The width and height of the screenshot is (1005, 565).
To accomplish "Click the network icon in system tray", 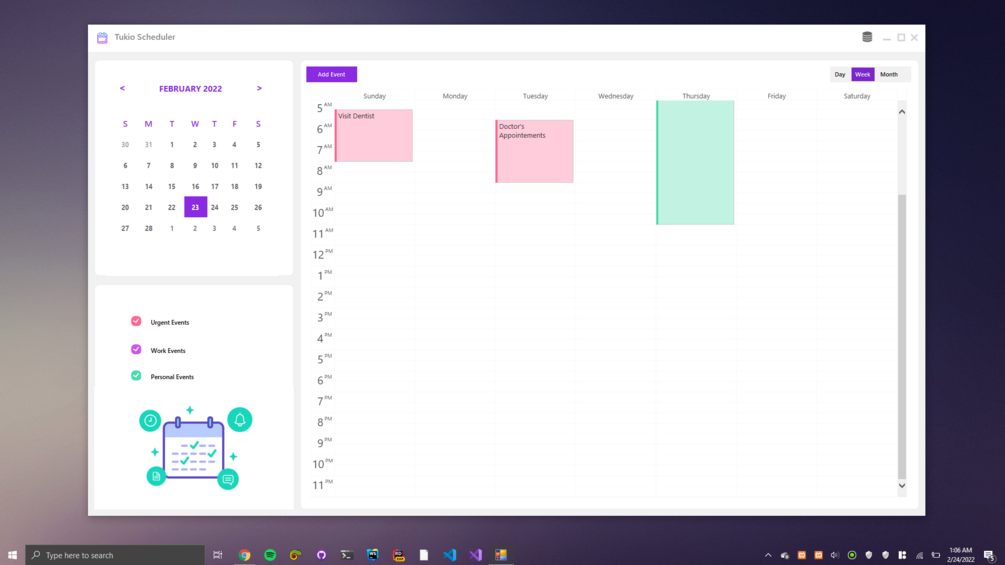I will pos(919,555).
